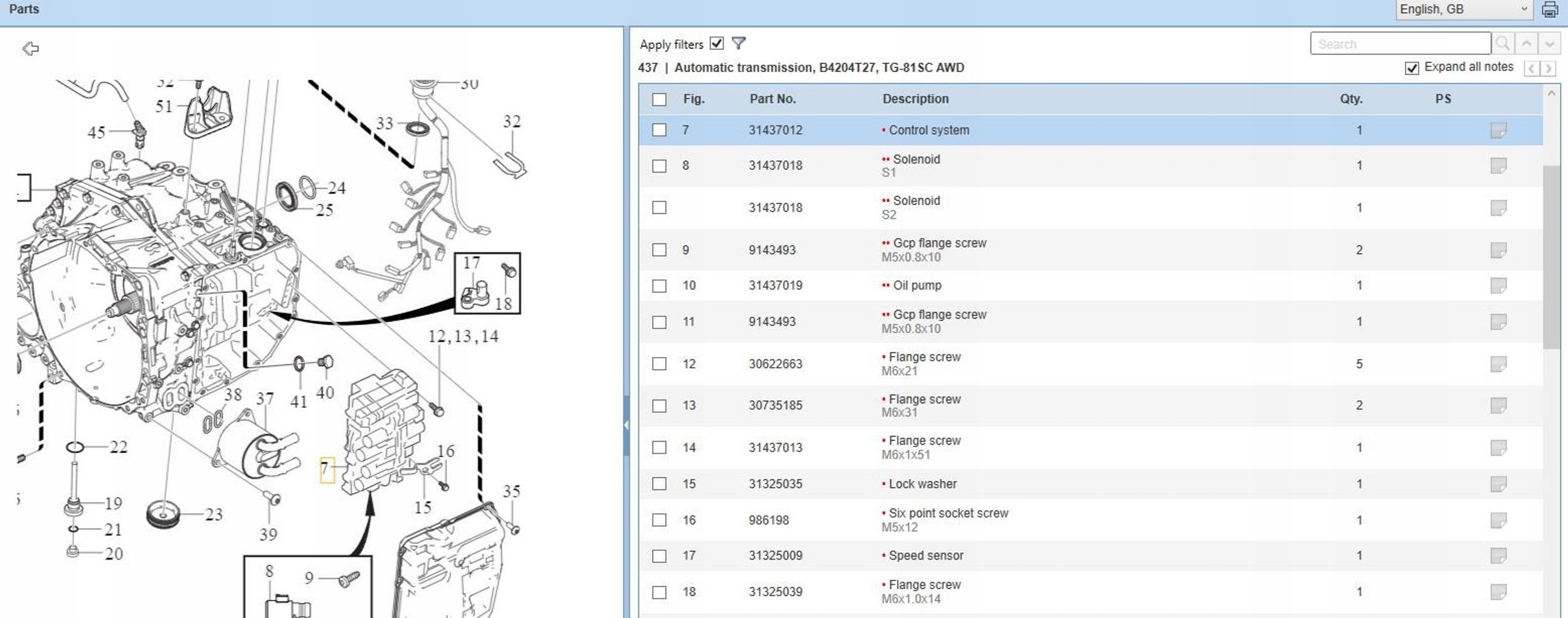This screenshot has width=1568, height=618.
Task: Check the box for Oil pump 31437019
Action: pos(659,285)
